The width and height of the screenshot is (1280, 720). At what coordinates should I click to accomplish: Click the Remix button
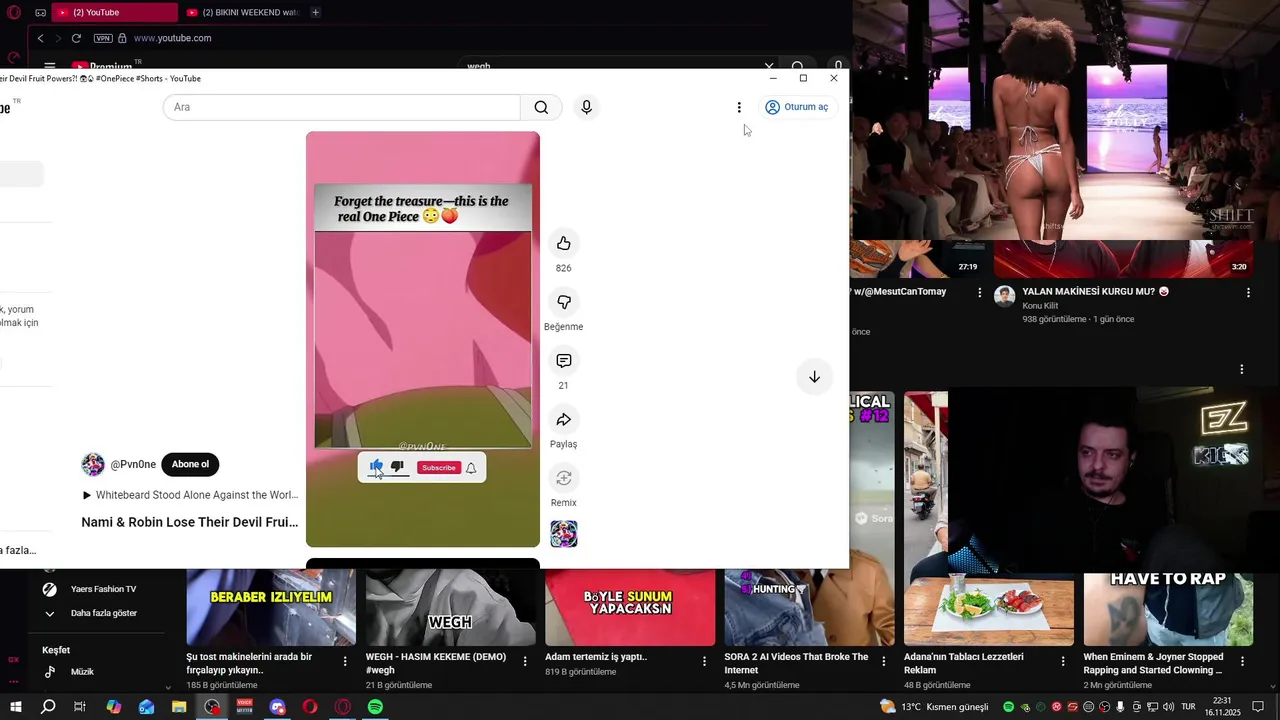(563, 478)
